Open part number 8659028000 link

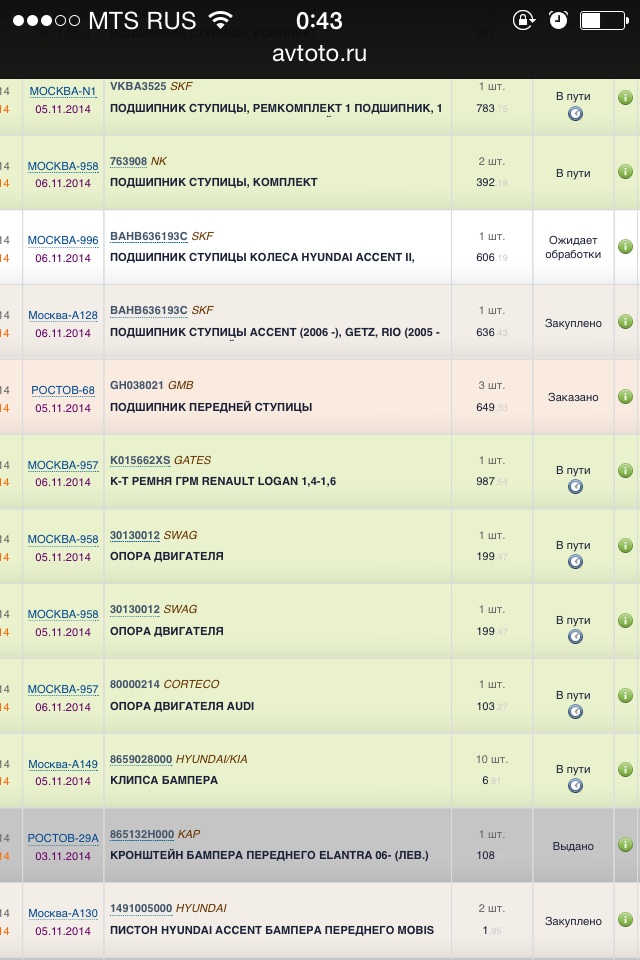coord(141,759)
